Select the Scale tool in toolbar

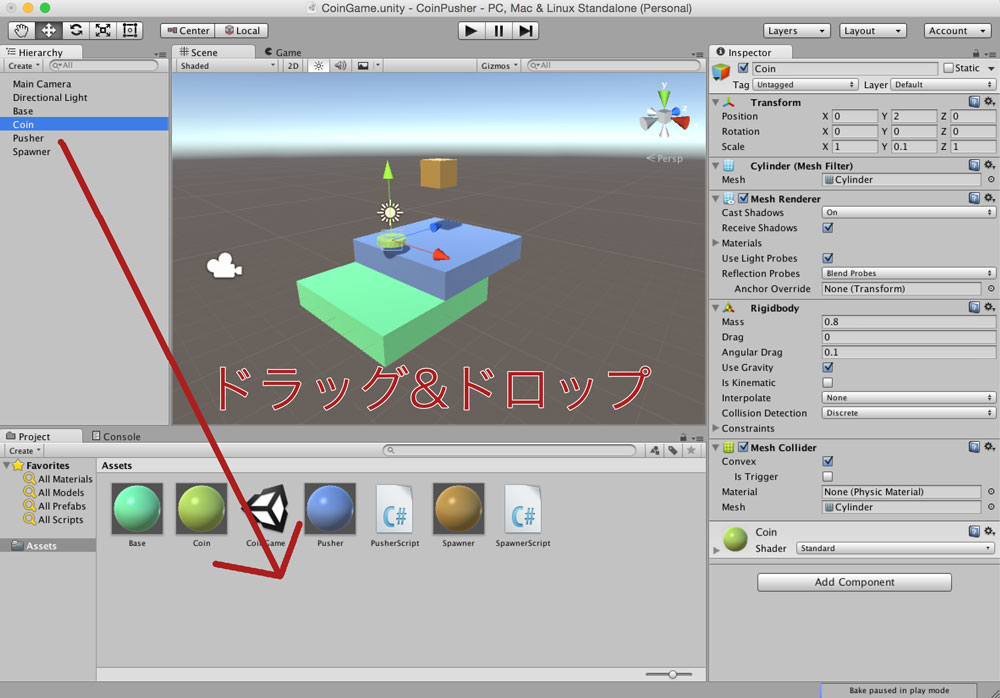(x=103, y=30)
